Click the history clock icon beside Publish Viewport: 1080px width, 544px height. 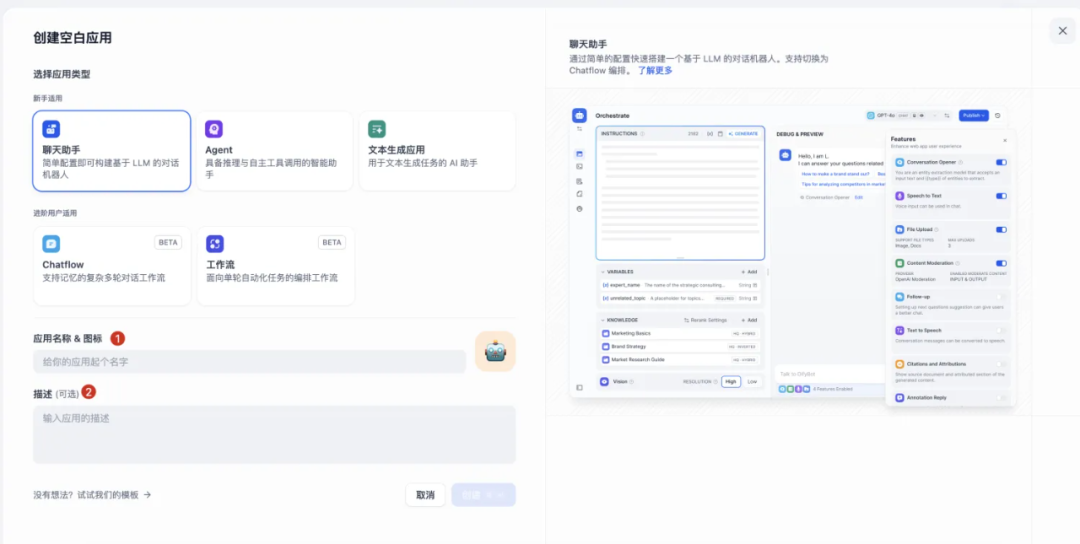click(x=997, y=115)
